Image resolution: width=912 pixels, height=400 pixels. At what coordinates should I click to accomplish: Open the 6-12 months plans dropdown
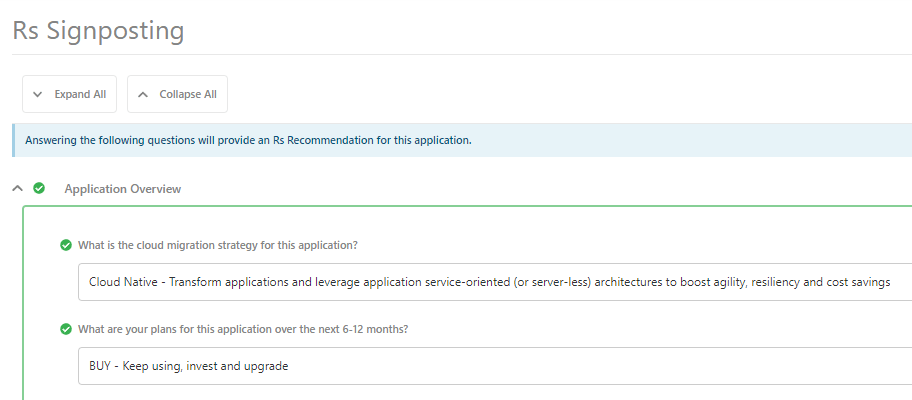pos(495,366)
